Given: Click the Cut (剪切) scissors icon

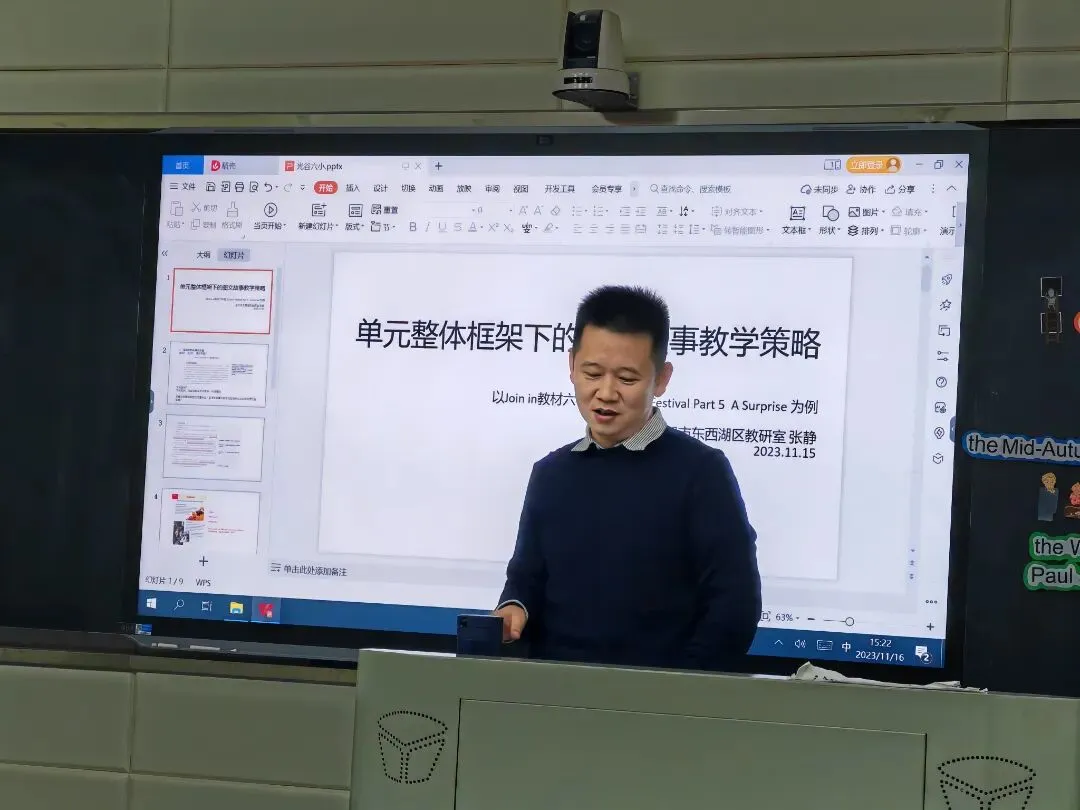Looking at the screenshot, I should pyautogui.click(x=196, y=207).
